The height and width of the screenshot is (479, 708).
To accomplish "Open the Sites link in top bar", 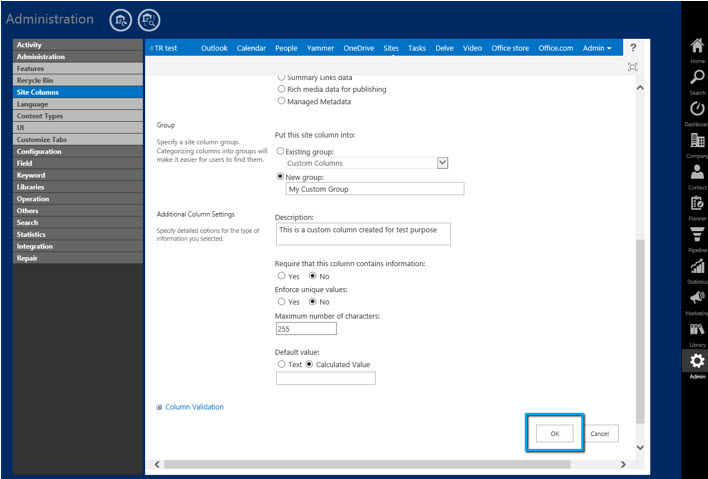I will tap(391, 48).
